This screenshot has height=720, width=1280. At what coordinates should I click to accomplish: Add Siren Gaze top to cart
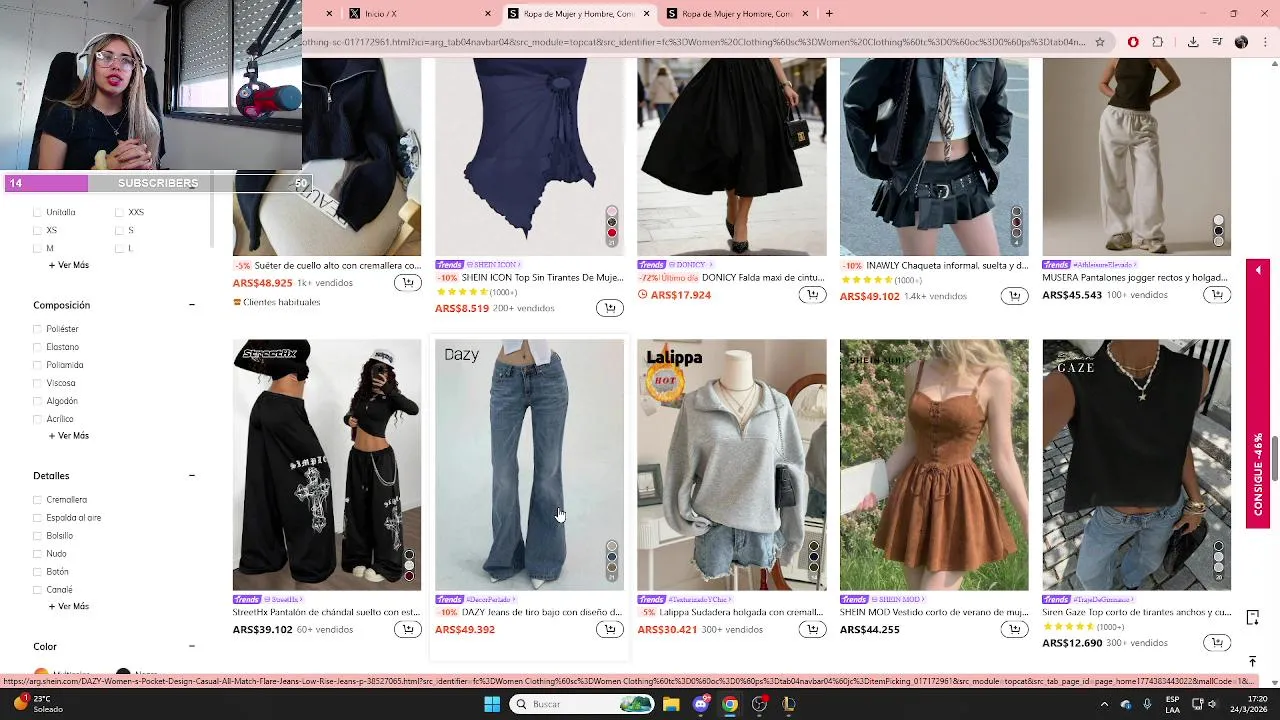1217,642
